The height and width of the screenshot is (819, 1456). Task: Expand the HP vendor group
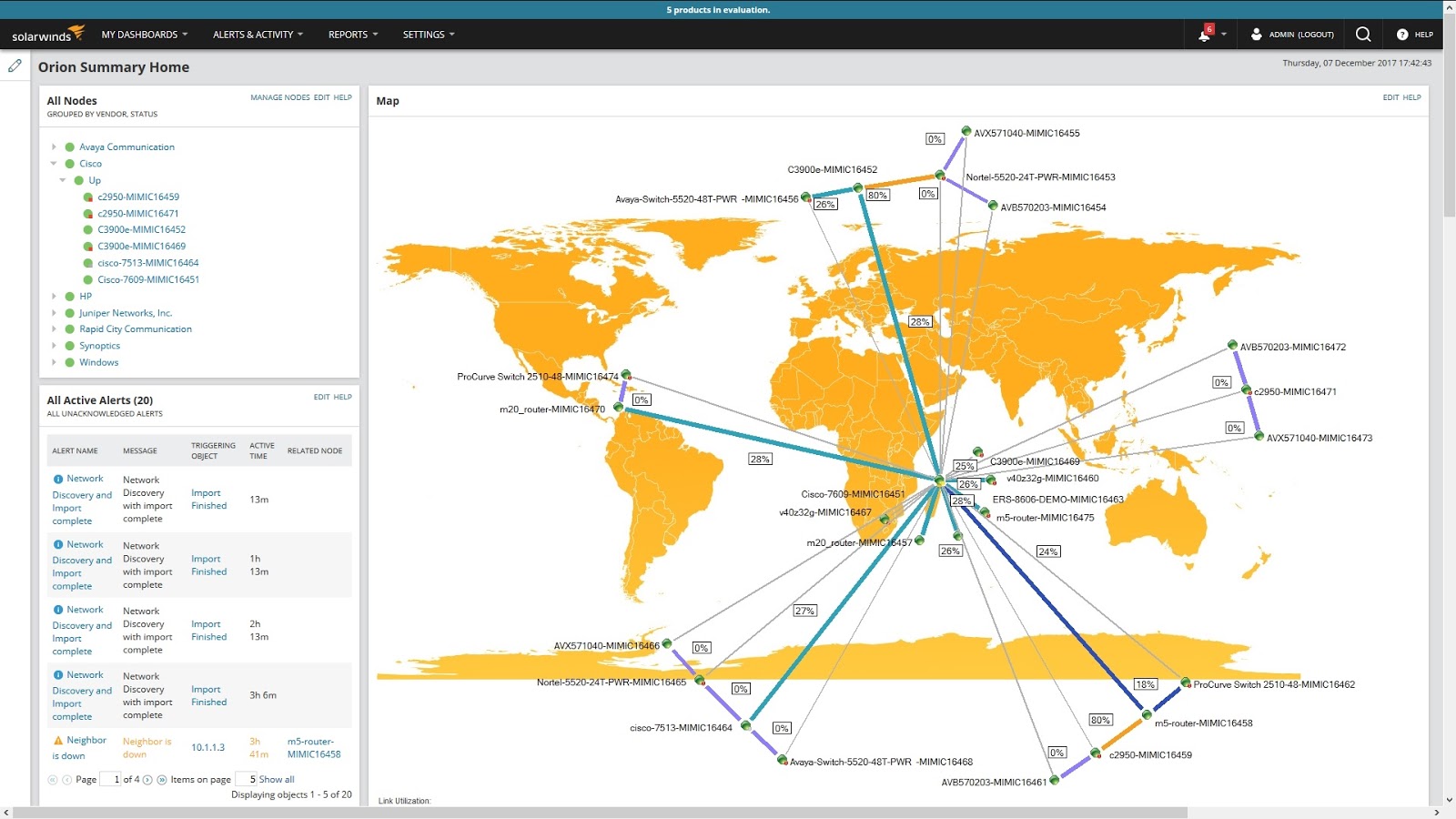point(54,296)
